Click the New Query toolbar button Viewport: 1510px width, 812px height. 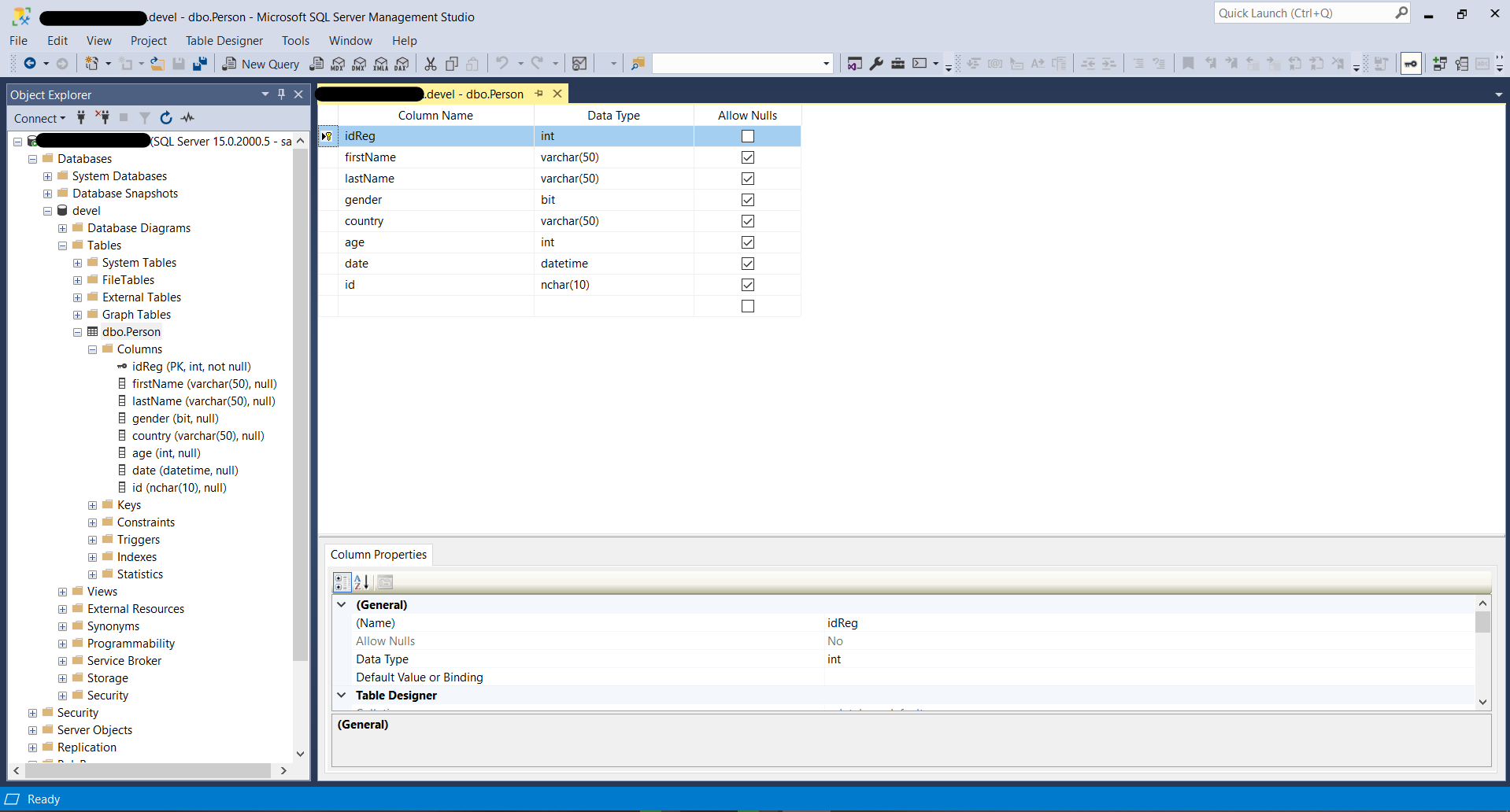pyautogui.click(x=261, y=64)
